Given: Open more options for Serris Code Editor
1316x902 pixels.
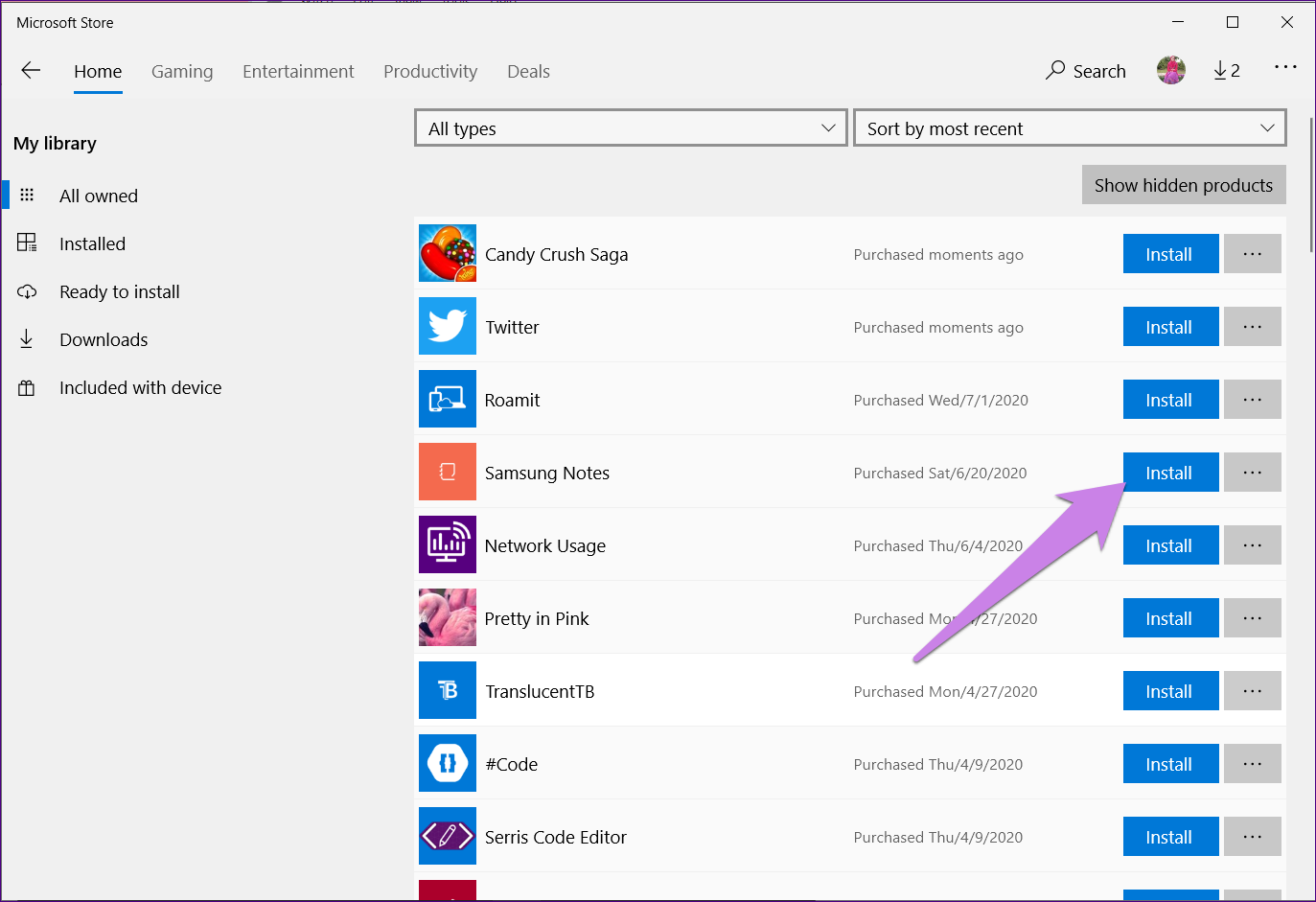Looking at the screenshot, I should click(x=1253, y=837).
